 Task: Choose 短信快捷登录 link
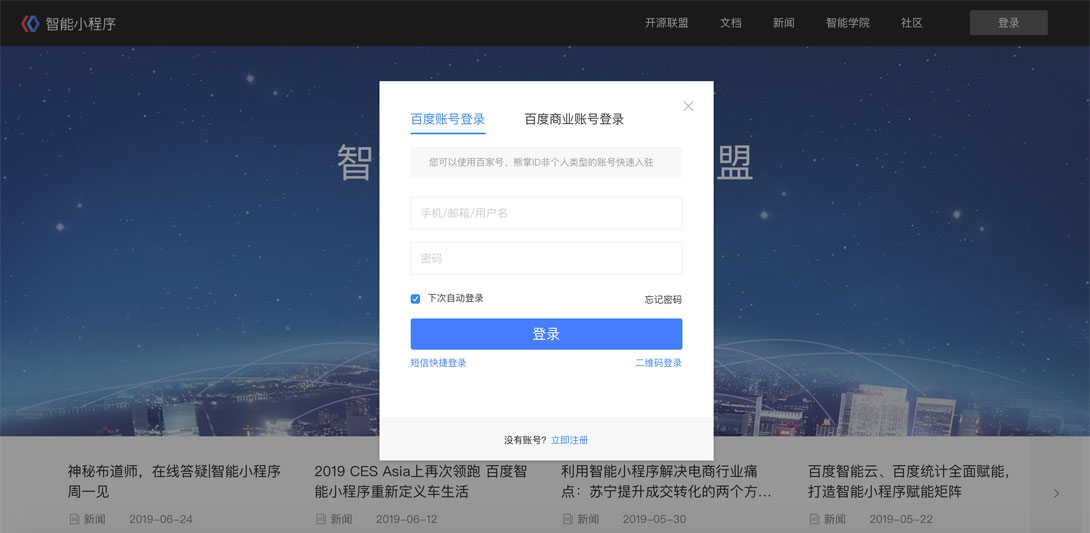(439, 363)
